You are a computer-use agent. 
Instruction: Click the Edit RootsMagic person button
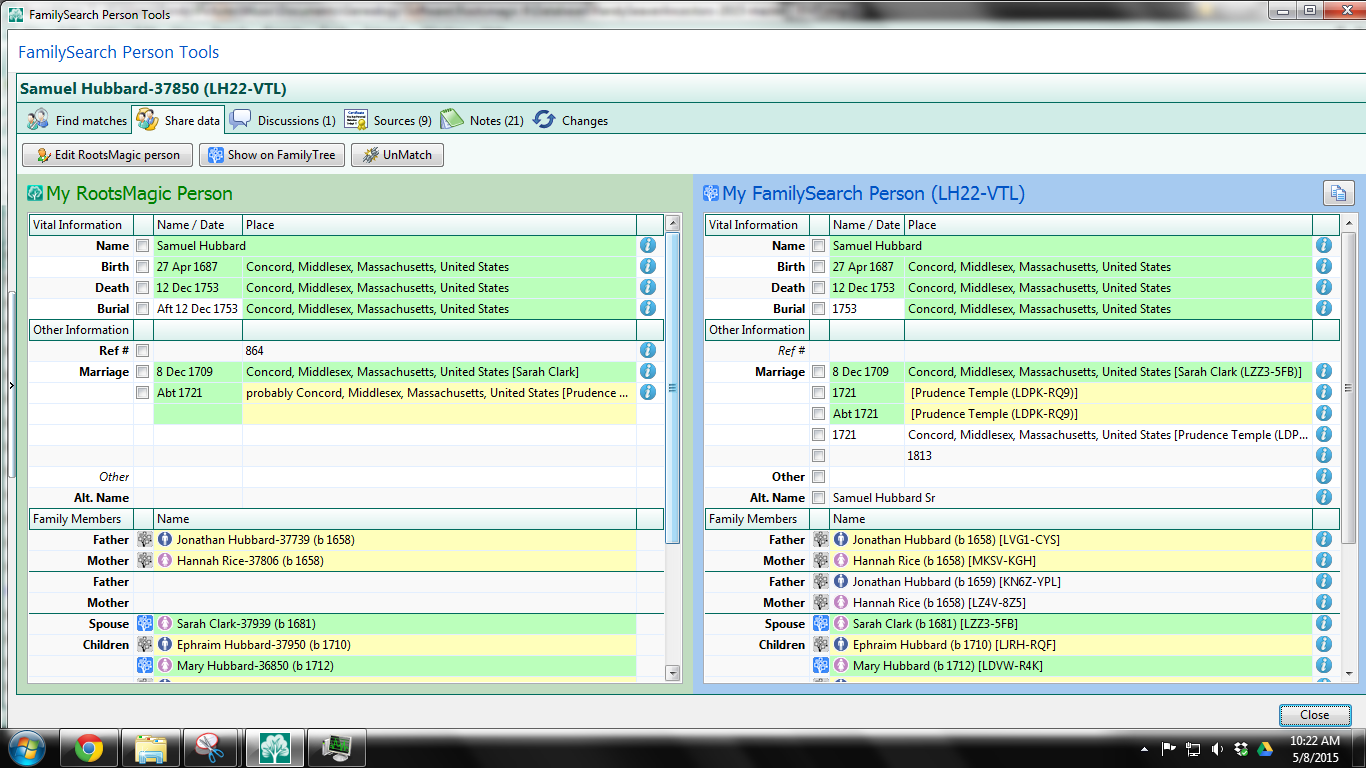point(107,155)
